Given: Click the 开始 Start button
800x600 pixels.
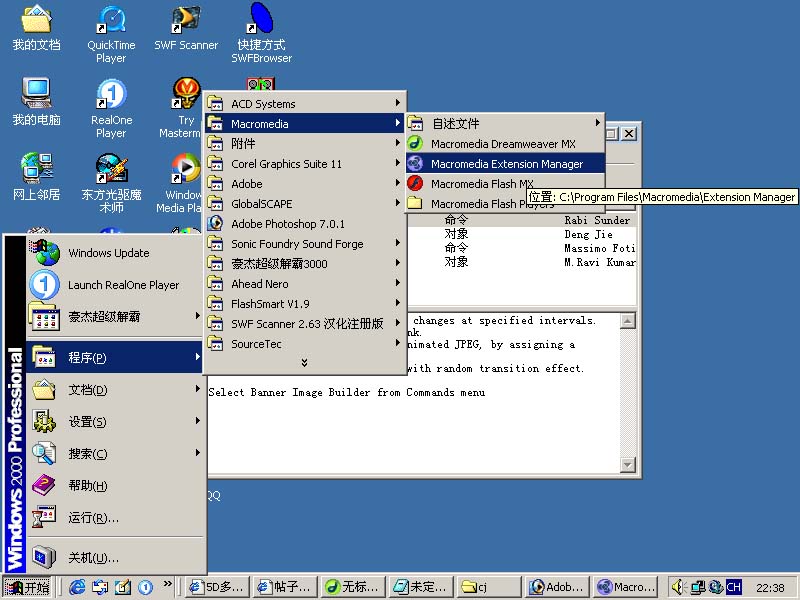Looking at the screenshot, I should coord(27,587).
